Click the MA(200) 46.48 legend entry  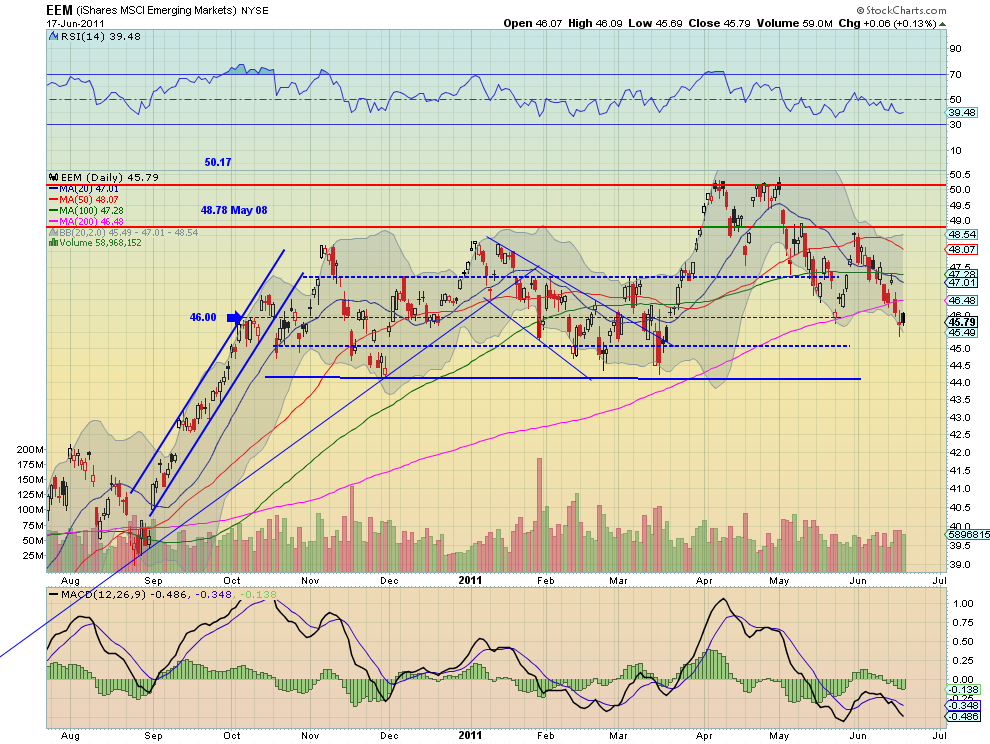[x=86, y=222]
